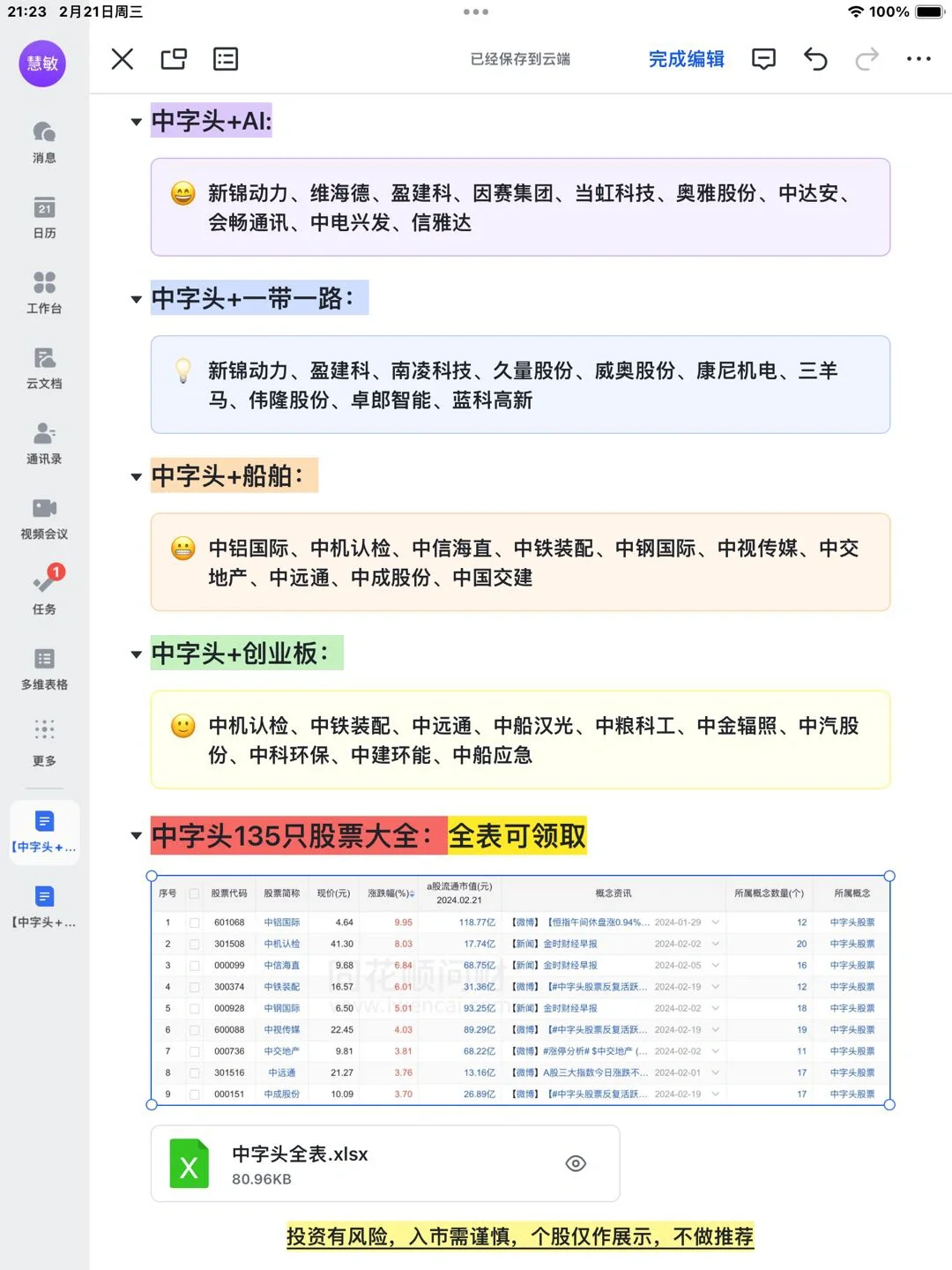Tap 完成编辑 to finish editing
Image resolution: width=952 pixels, height=1270 pixels.
(687, 59)
